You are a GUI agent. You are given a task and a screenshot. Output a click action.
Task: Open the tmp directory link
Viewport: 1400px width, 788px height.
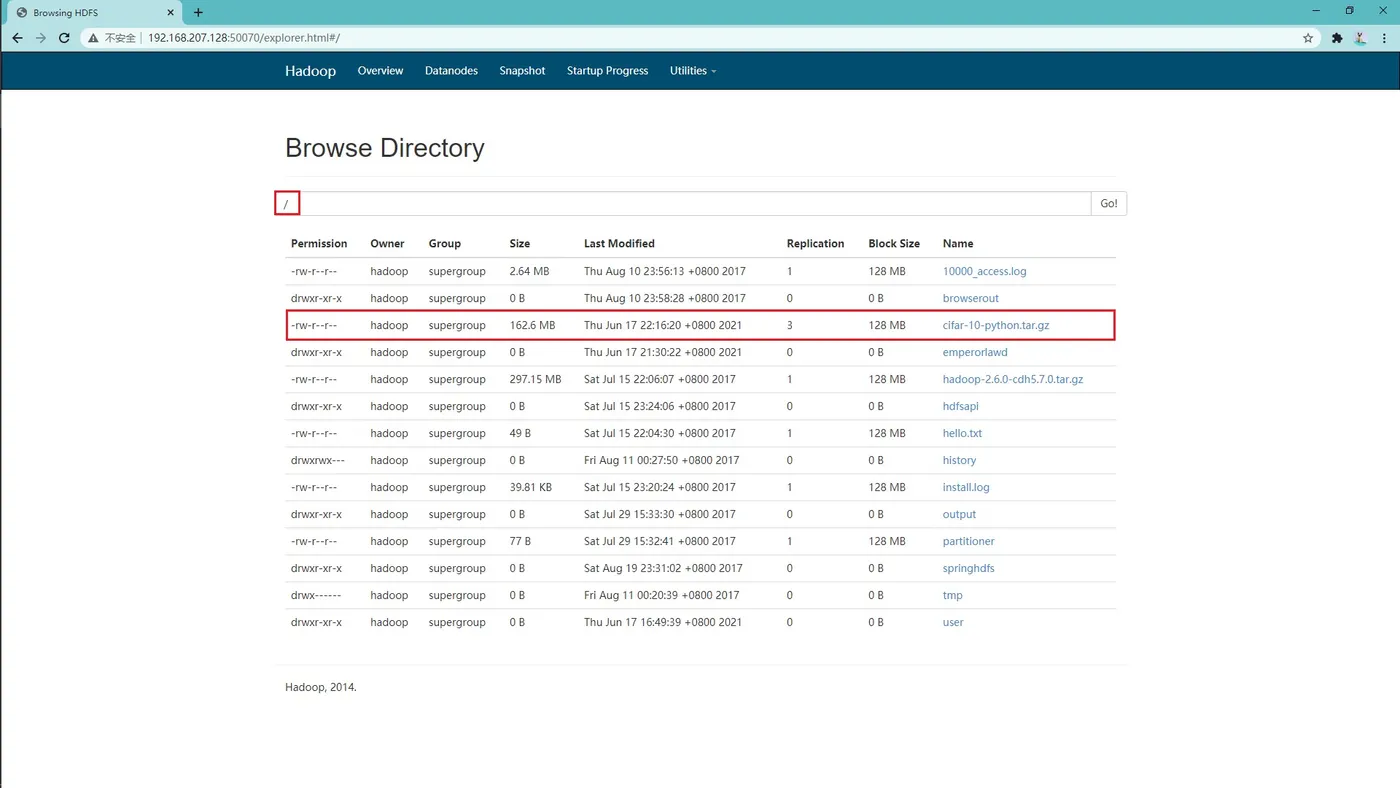click(952, 595)
